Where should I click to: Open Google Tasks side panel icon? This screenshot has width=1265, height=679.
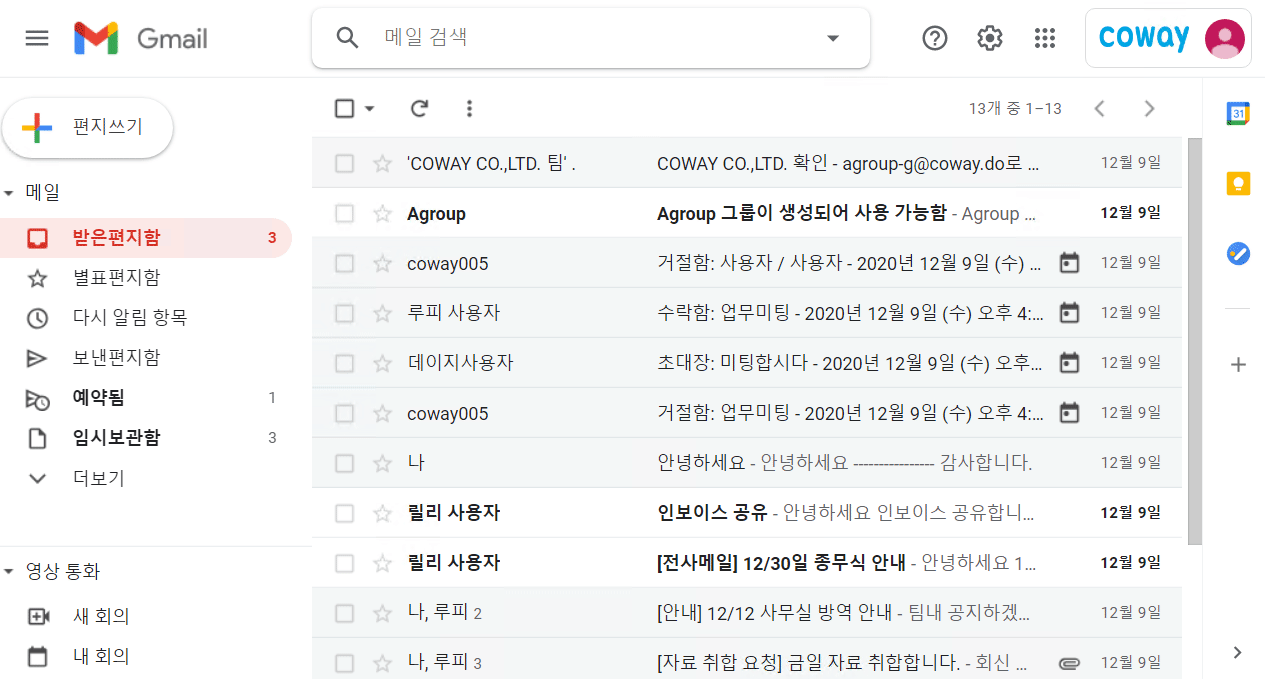pos(1238,254)
